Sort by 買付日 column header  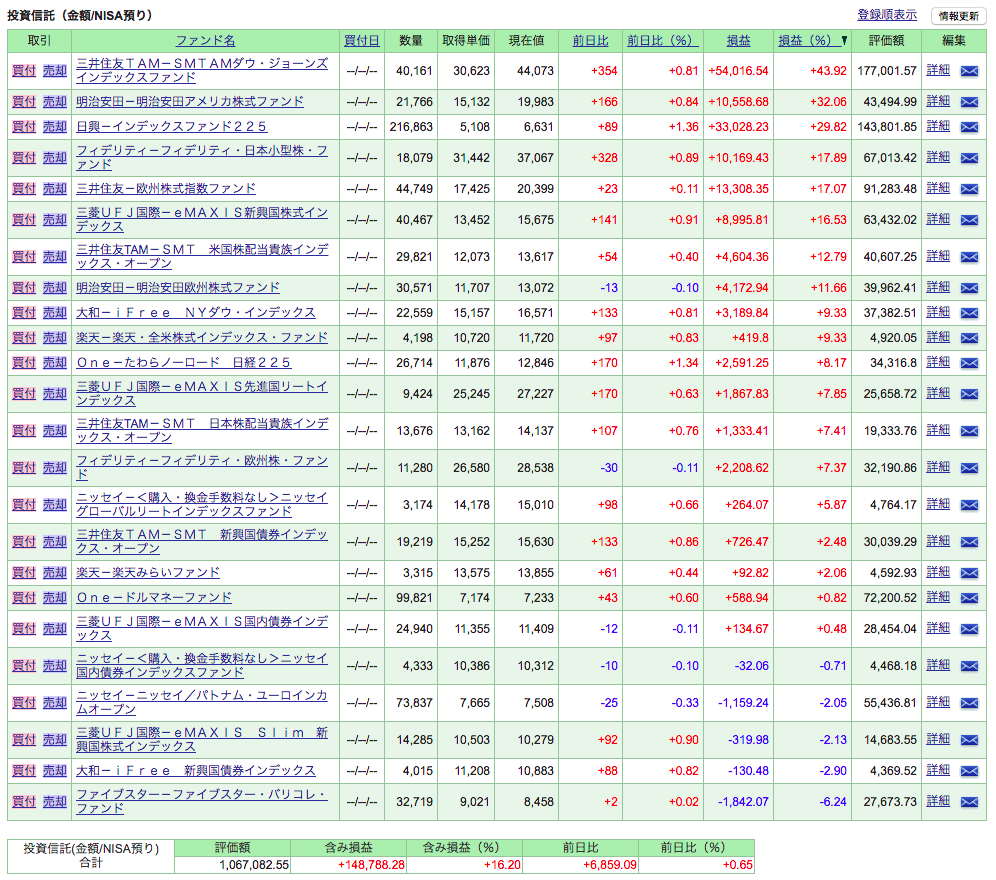pyautogui.click(x=361, y=41)
